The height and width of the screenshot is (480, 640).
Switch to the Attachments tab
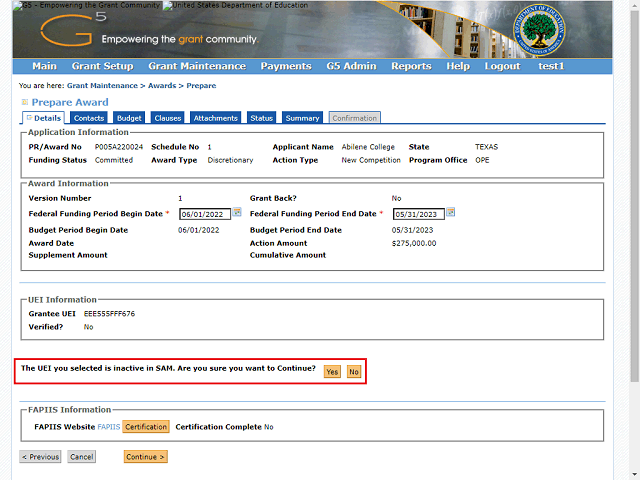(x=216, y=118)
